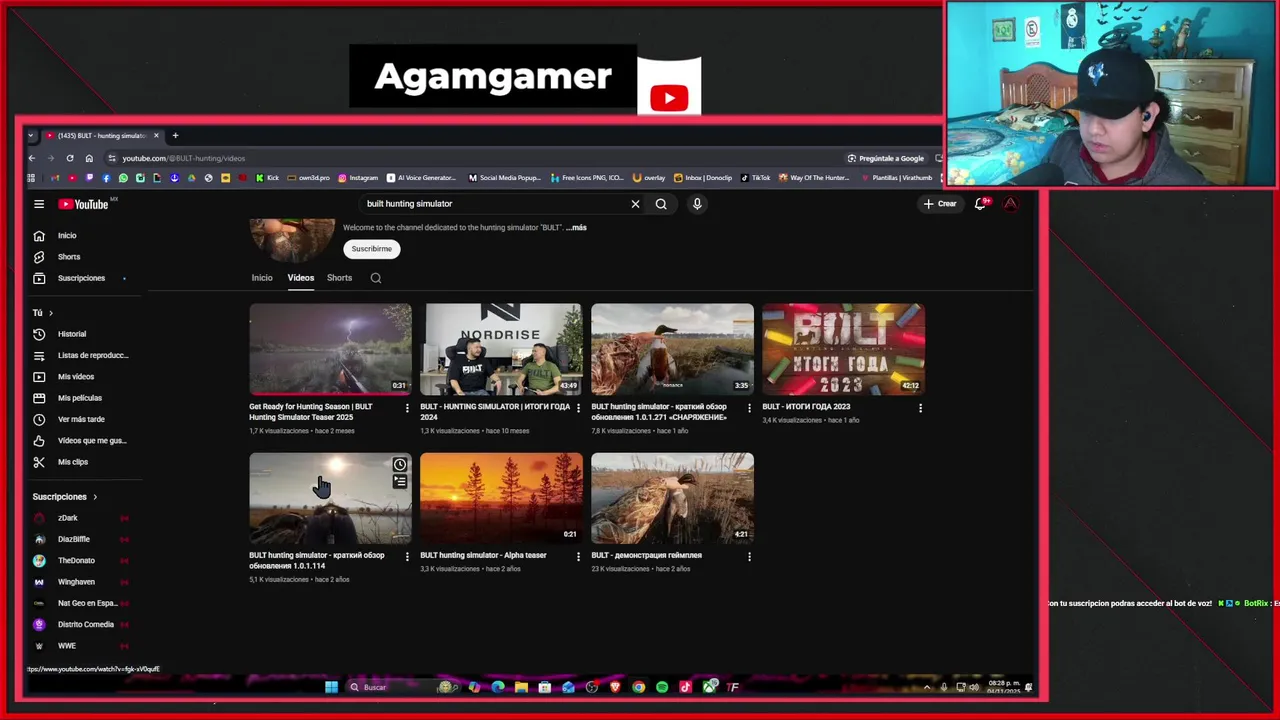Screen dimensions: 1280x720
Task: Open the sunset Alpha teaser thumbnail
Action: (501, 498)
